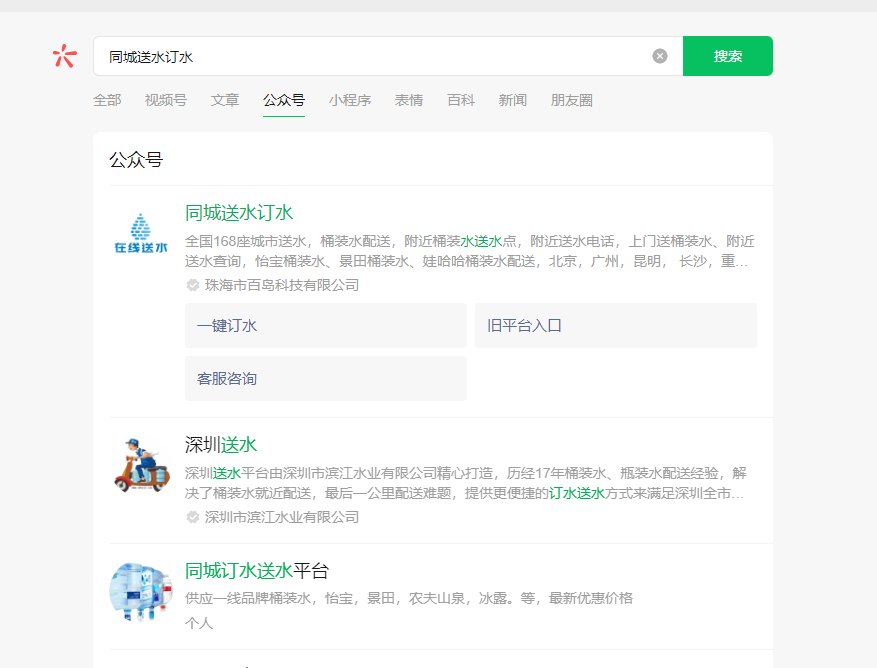Image resolution: width=877 pixels, height=668 pixels.
Task: Click the scooter delivery man avatar
Action: [x=141, y=465]
